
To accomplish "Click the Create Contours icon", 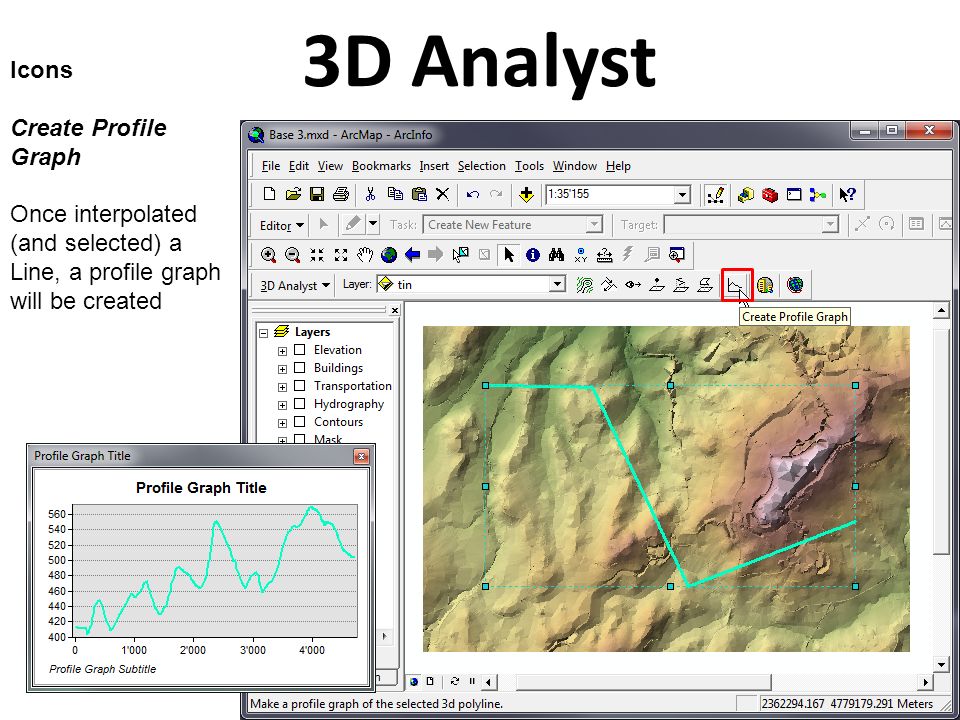I will coord(585,285).
